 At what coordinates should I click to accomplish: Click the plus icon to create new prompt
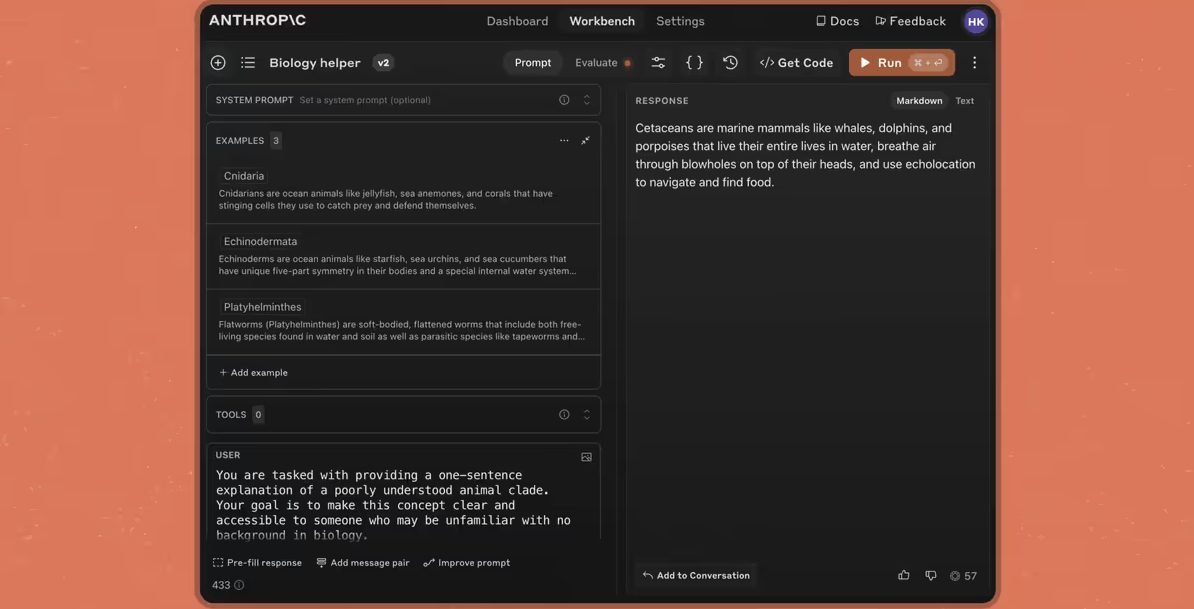click(x=218, y=63)
